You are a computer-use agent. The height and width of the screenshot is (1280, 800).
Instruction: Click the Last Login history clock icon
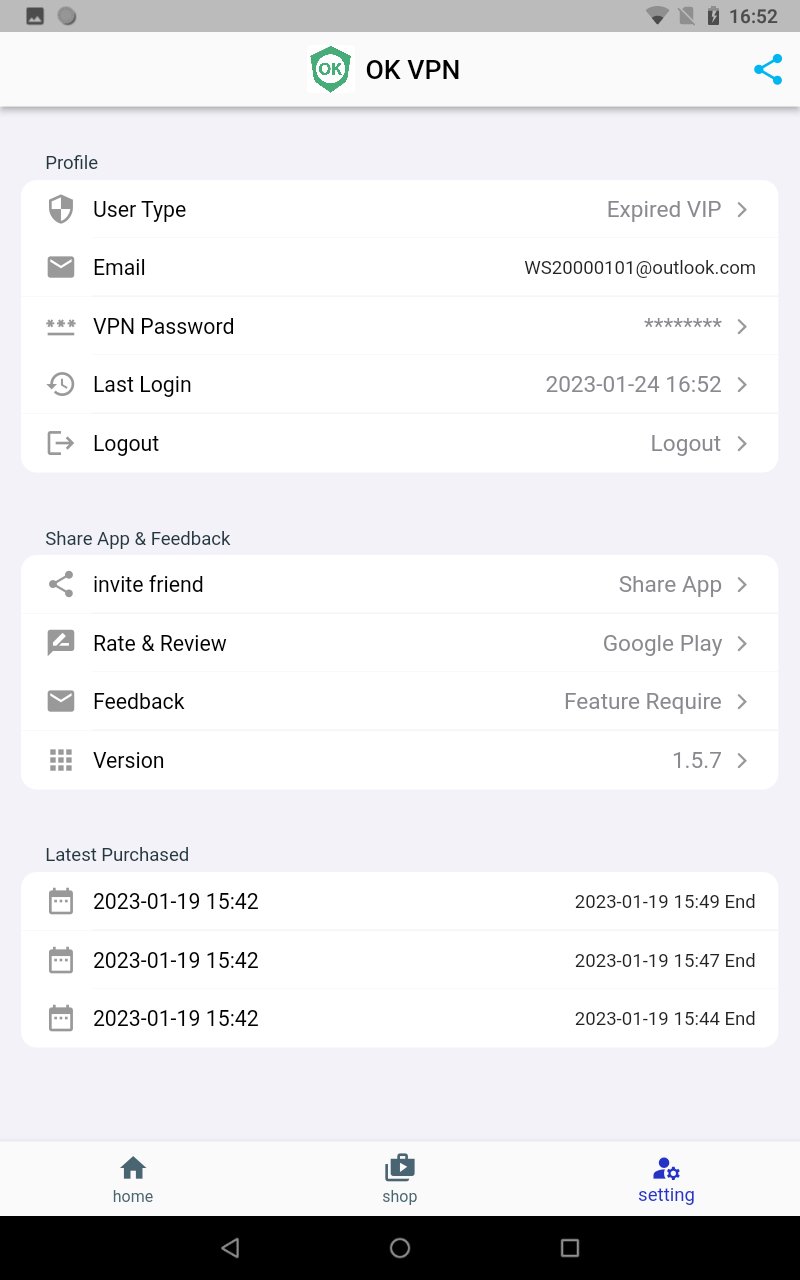coord(60,384)
